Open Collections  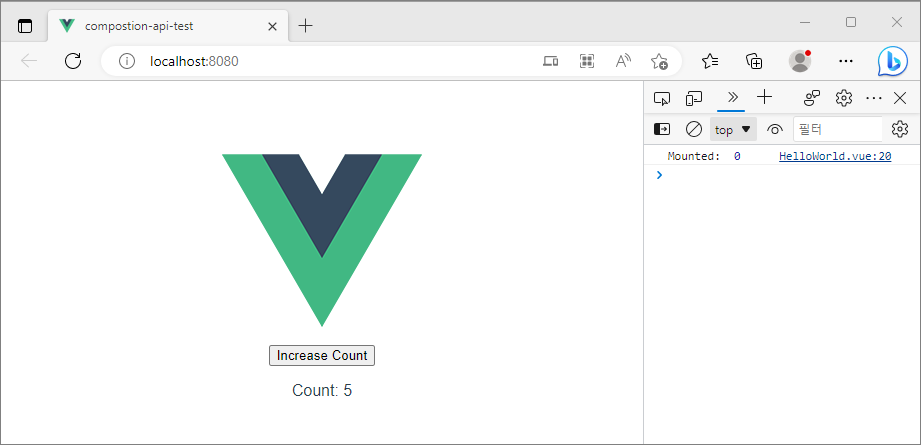[x=754, y=61]
